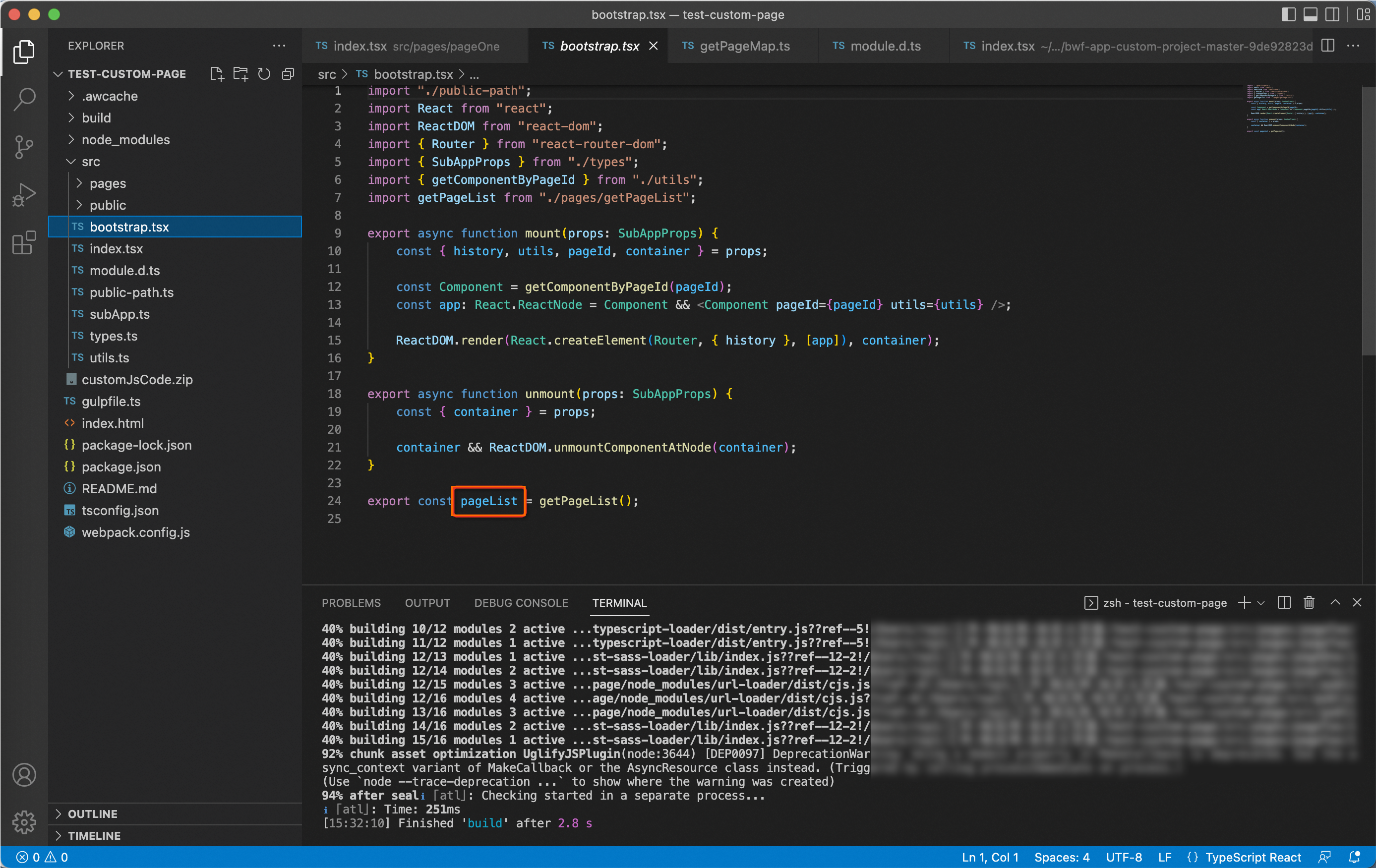The height and width of the screenshot is (868, 1376).
Task: Maximize panel size with the chevron up
Action: click(1335, 602)
